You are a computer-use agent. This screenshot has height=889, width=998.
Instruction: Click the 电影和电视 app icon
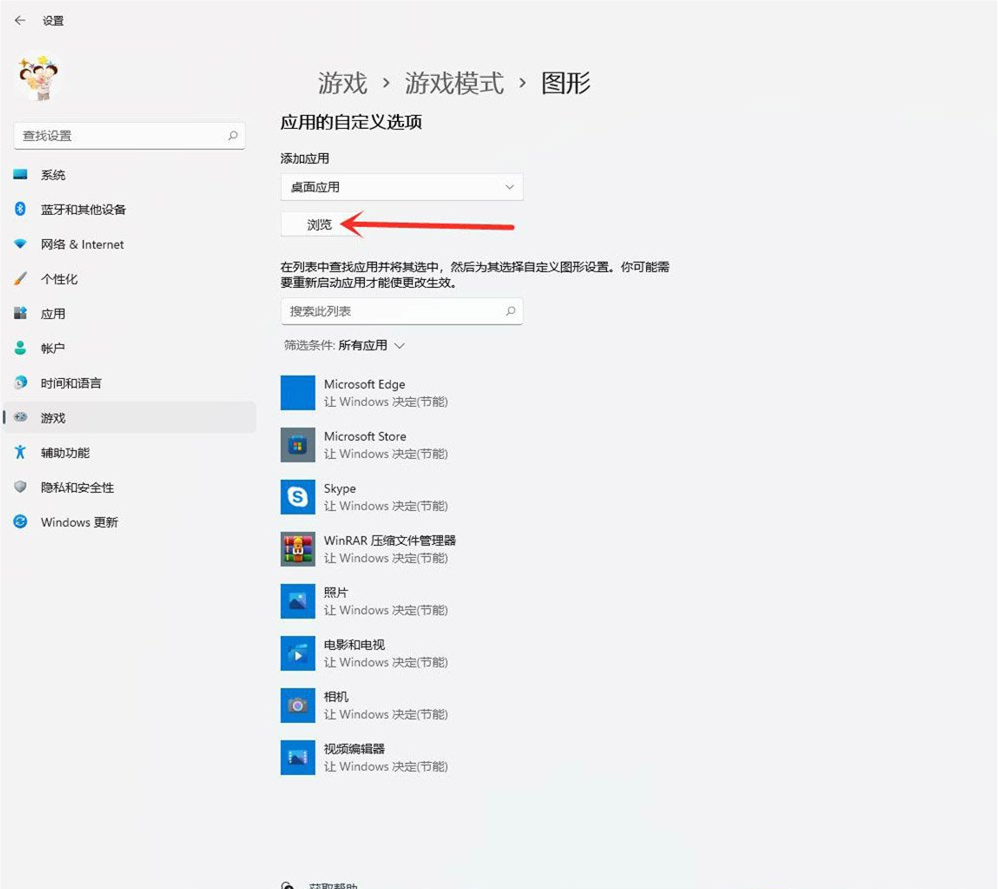(297, 653)
